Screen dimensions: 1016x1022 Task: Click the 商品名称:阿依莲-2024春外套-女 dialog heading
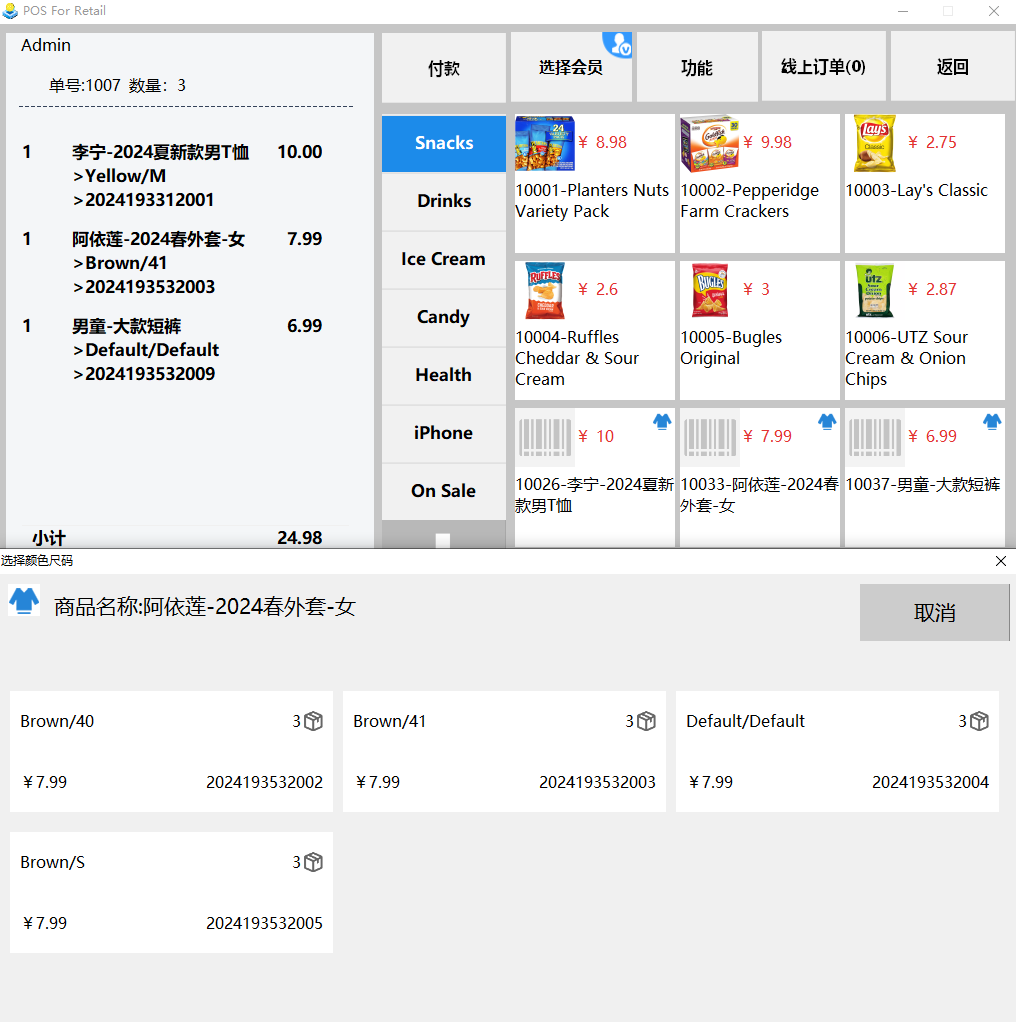click(205, 607)
